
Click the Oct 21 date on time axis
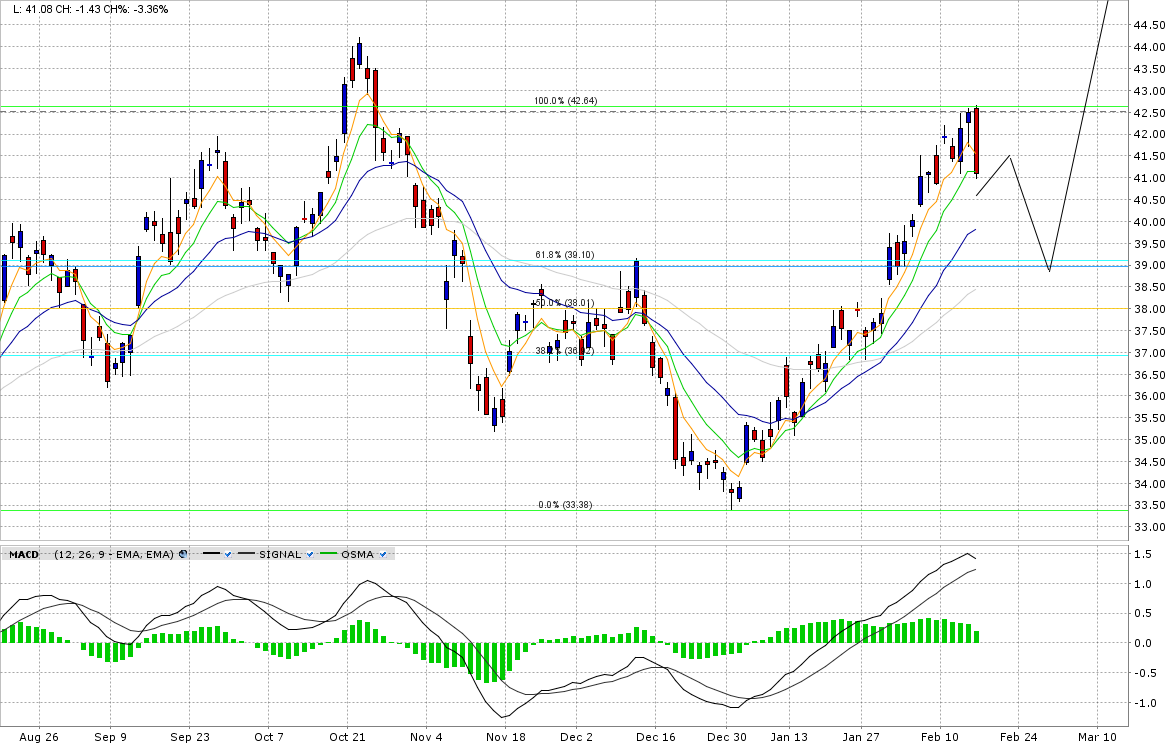point(347,737)
